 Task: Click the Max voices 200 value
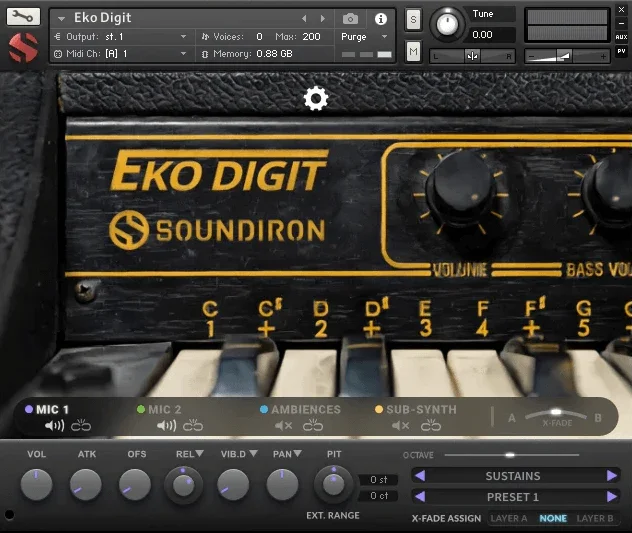[x=312, y=37]
